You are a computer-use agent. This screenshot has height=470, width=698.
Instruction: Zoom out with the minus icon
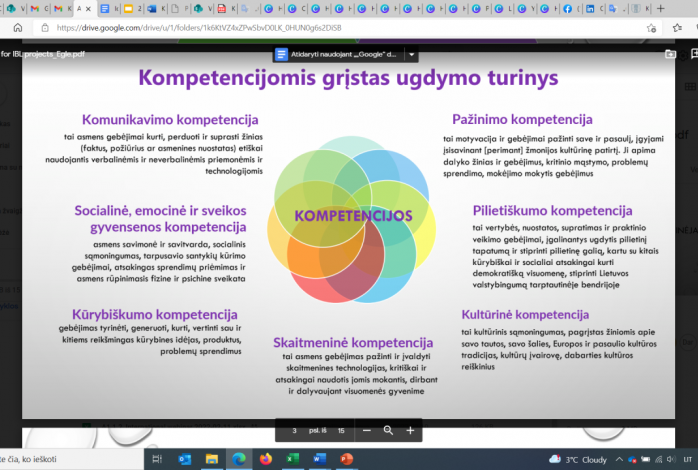click(x=367, y=430)
